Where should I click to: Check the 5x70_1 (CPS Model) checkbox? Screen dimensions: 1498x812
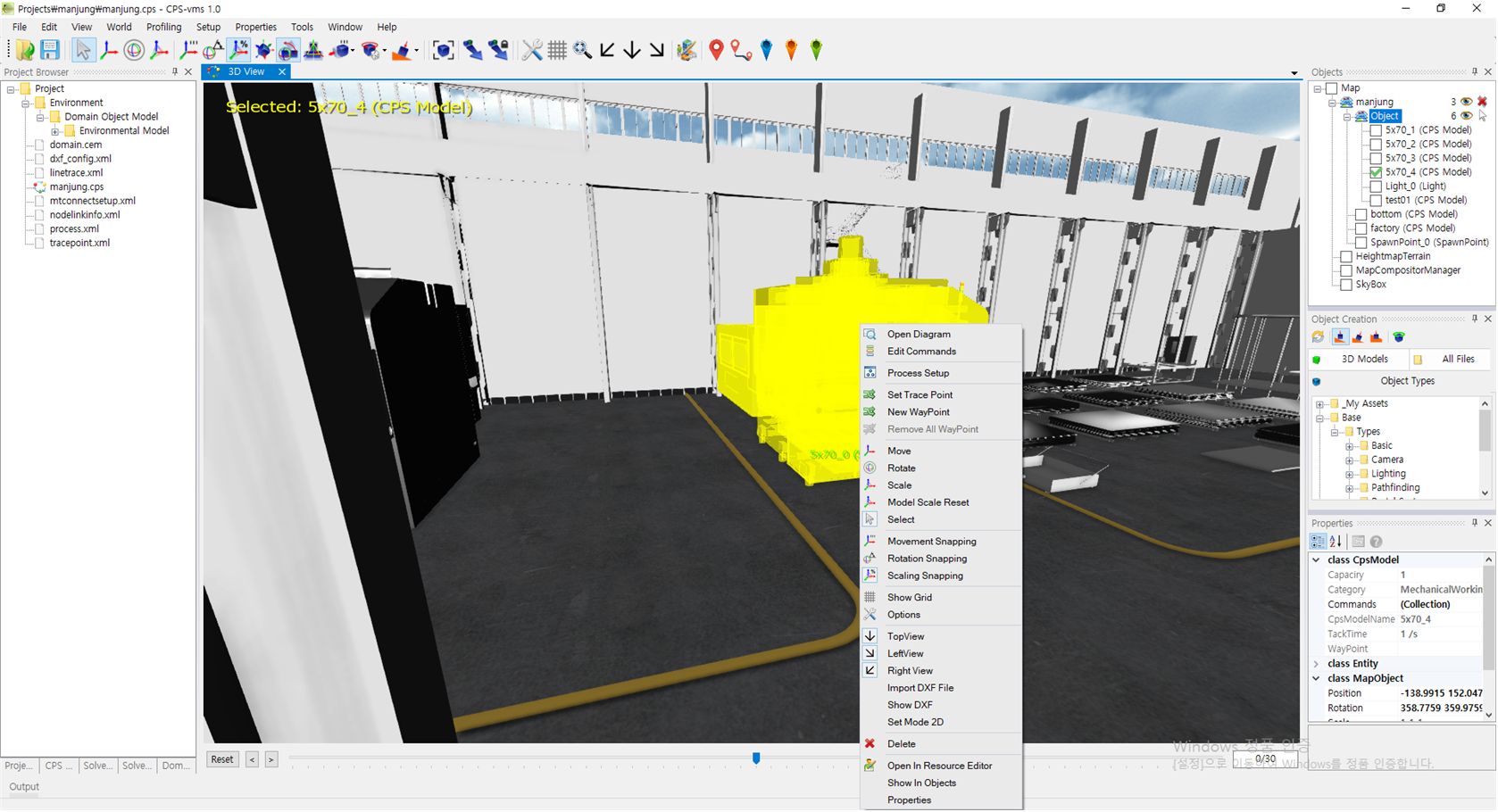point(1376,130)
